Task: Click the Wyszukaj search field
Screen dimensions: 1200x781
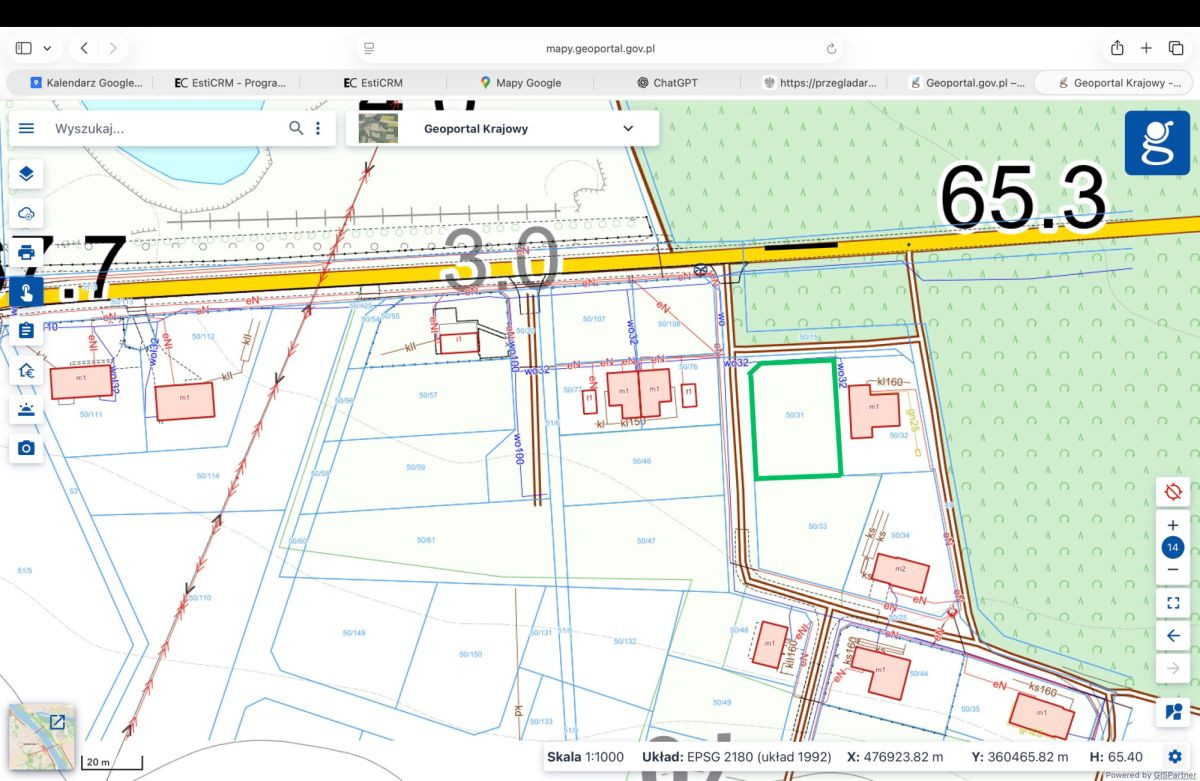Action: (x=165, y=128)
